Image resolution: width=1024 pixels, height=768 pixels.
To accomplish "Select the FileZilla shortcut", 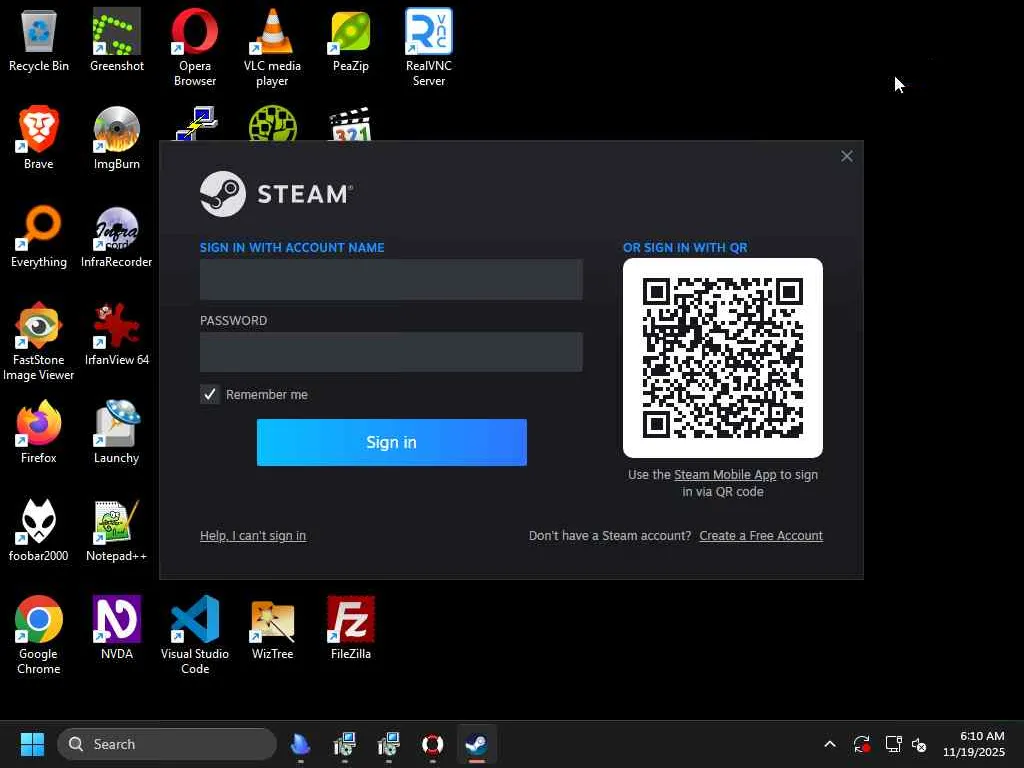I will [x=351, y=628].
